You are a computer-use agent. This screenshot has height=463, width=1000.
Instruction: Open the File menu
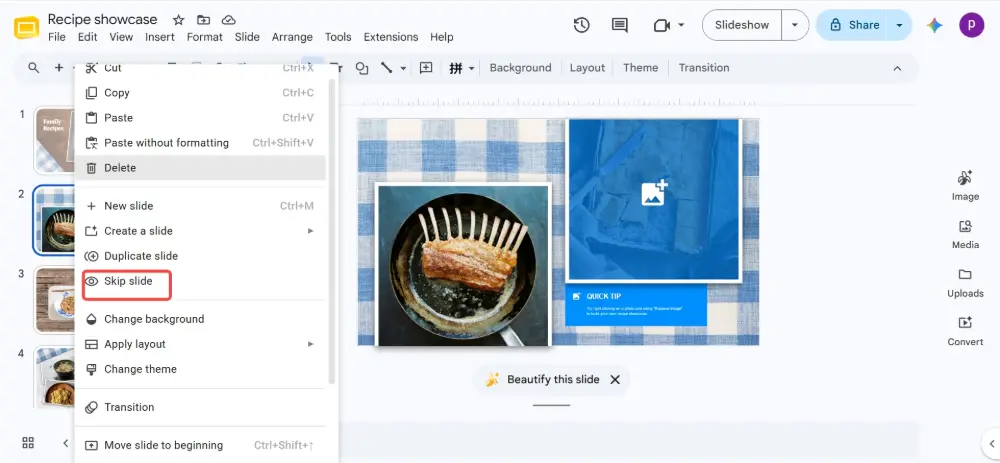[57, 37]
